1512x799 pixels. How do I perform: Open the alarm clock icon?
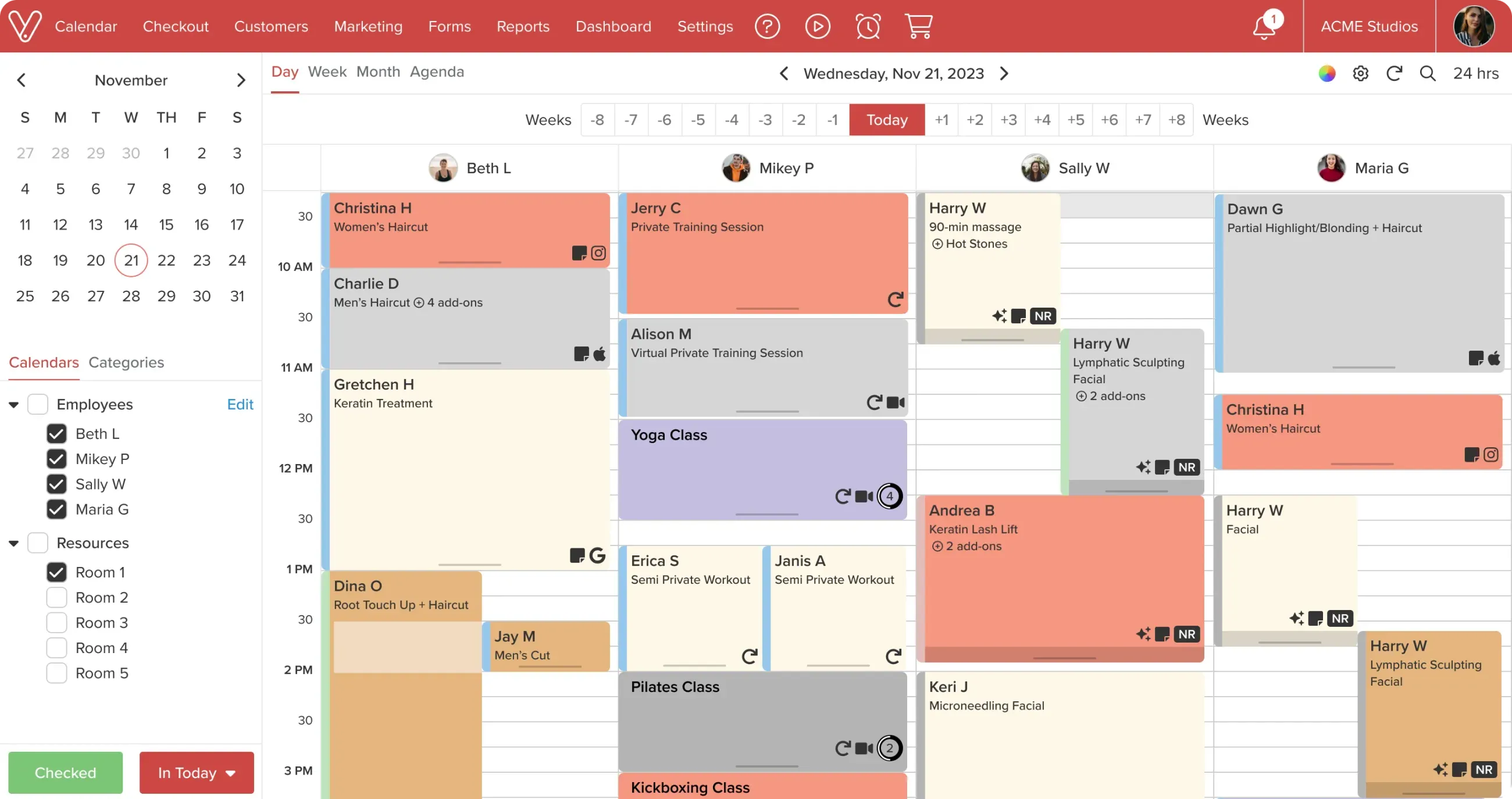pos(868,26)
